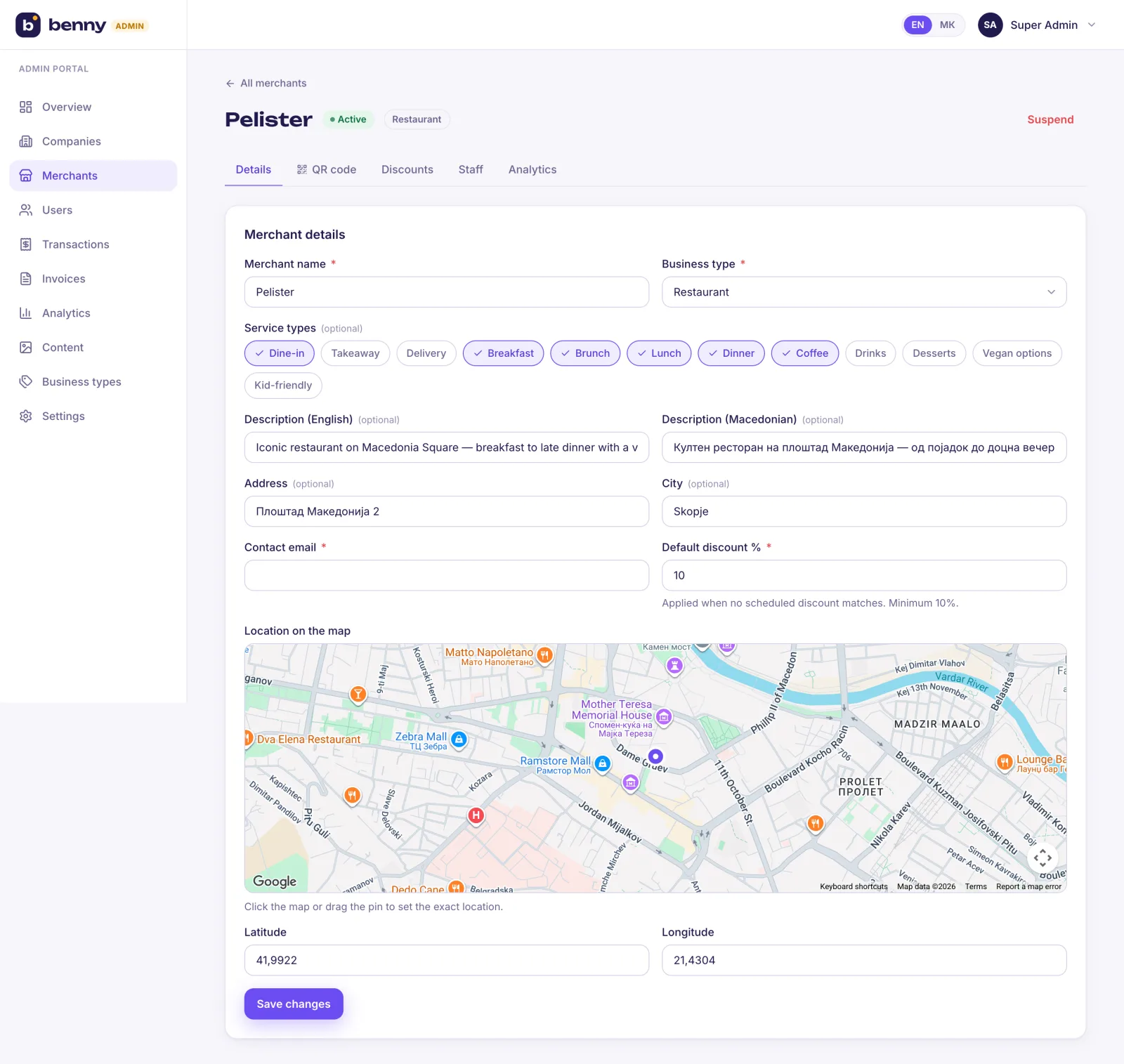Click the Longitude field
This screenshot has height=1064, width=1124.
864,960
